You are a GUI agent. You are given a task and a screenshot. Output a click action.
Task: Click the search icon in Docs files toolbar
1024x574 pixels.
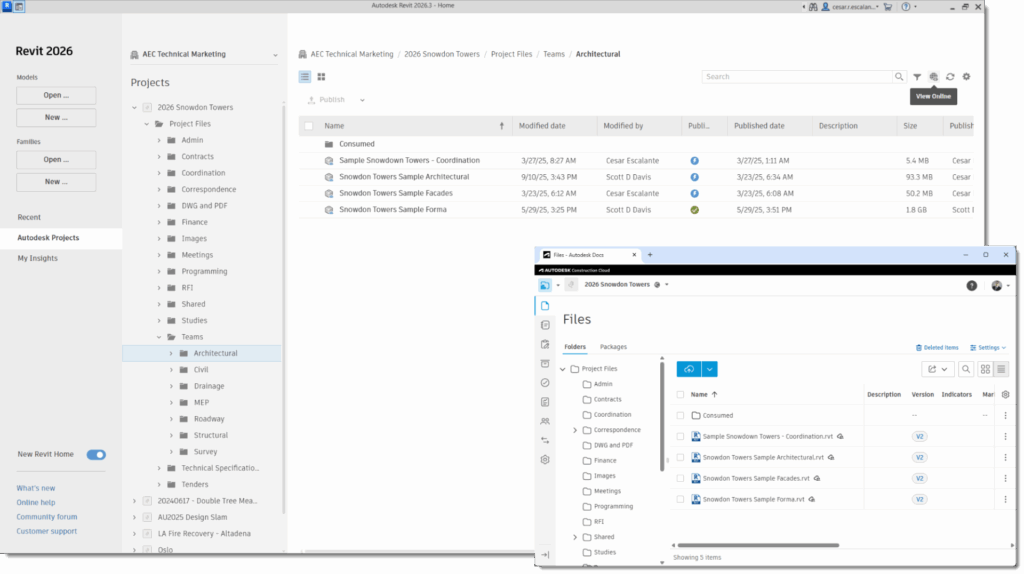point(966,370)
